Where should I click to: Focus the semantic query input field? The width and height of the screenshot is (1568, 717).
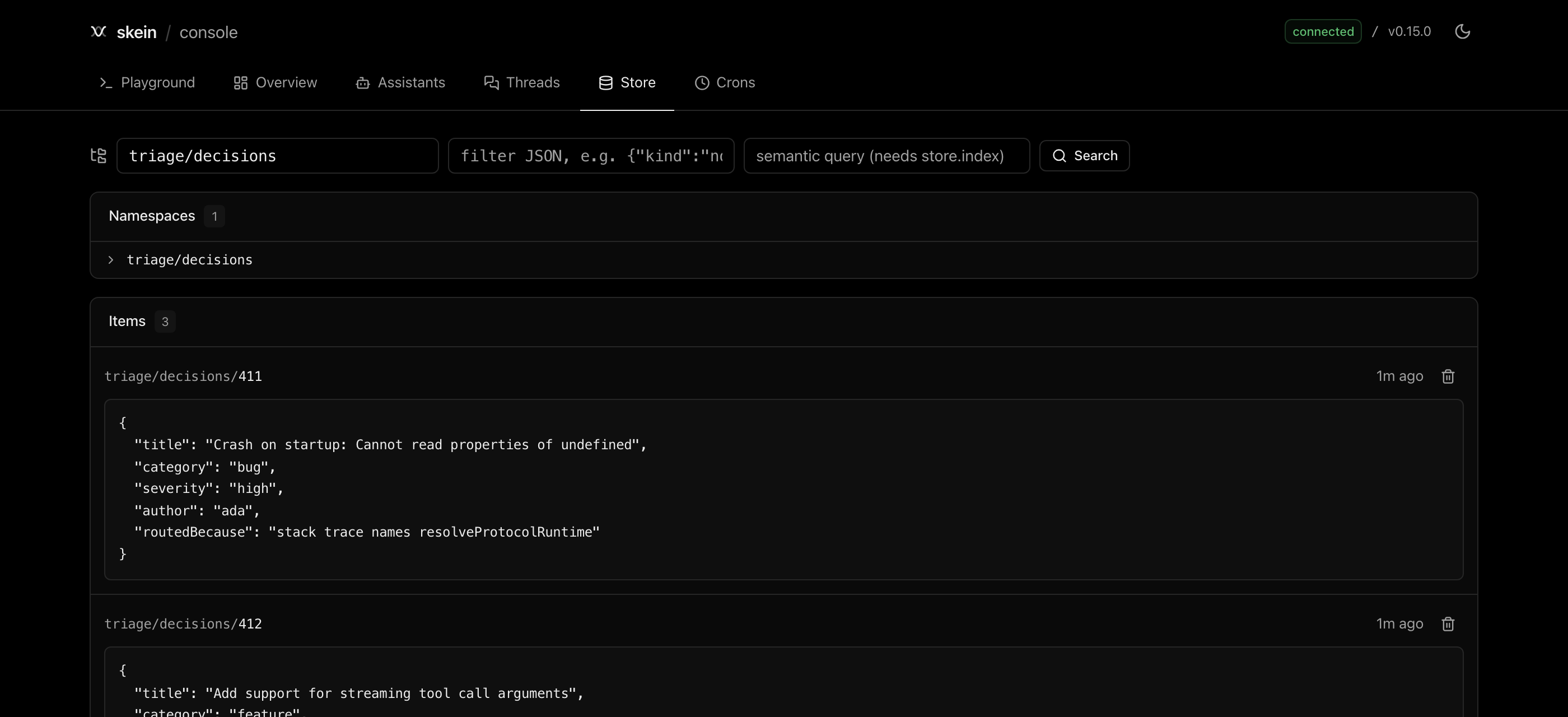click(x=887, y=156)
